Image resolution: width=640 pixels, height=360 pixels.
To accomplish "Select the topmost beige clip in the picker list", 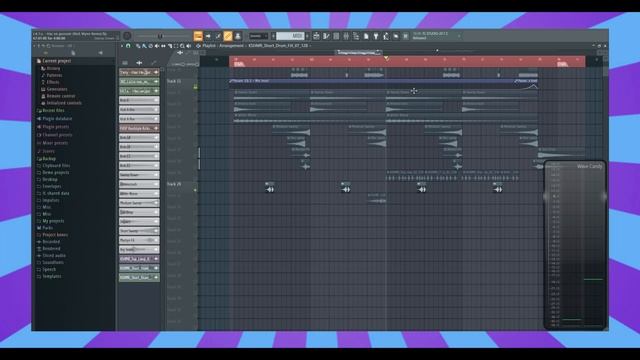I will (139, 72).
